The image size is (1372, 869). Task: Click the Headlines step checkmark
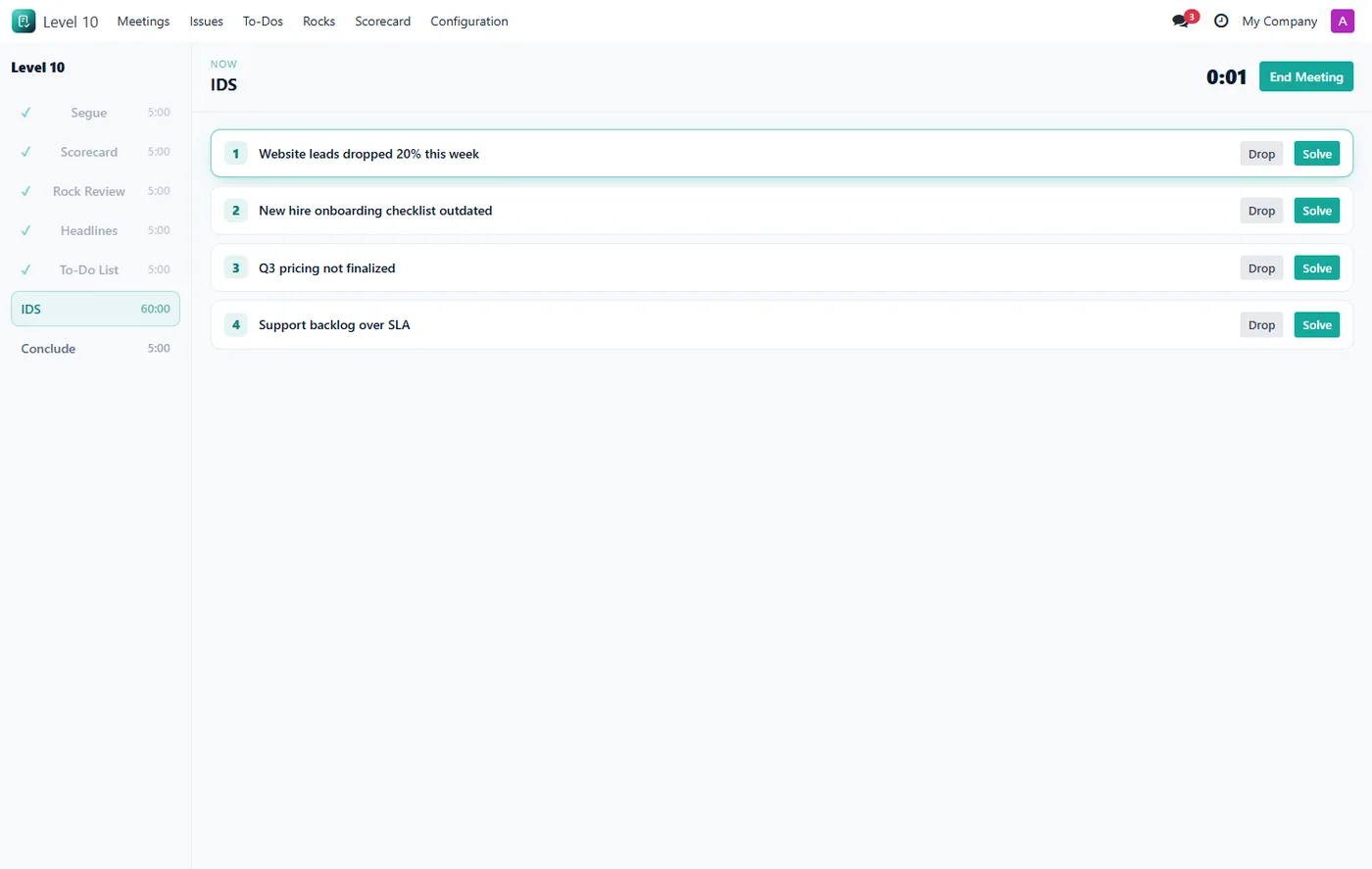click(x=25, y=230)
